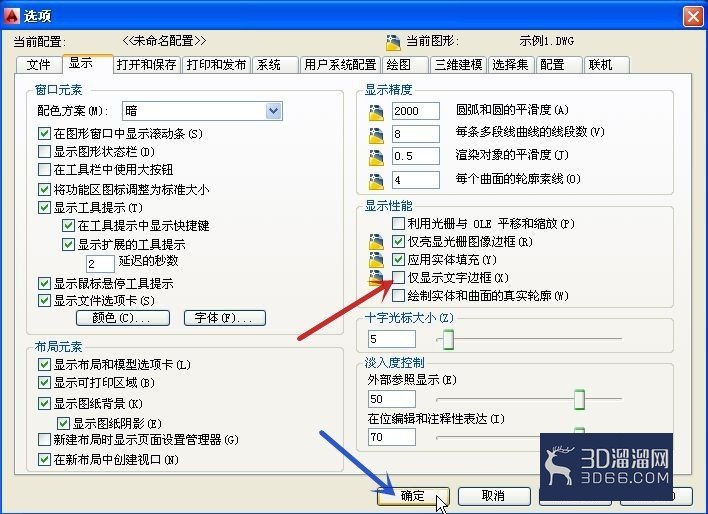Click the 在位编辑和注释性表达 field showing 70
Image resolution: width=708 pixels, height=514 pixels.
pos(391,437)
